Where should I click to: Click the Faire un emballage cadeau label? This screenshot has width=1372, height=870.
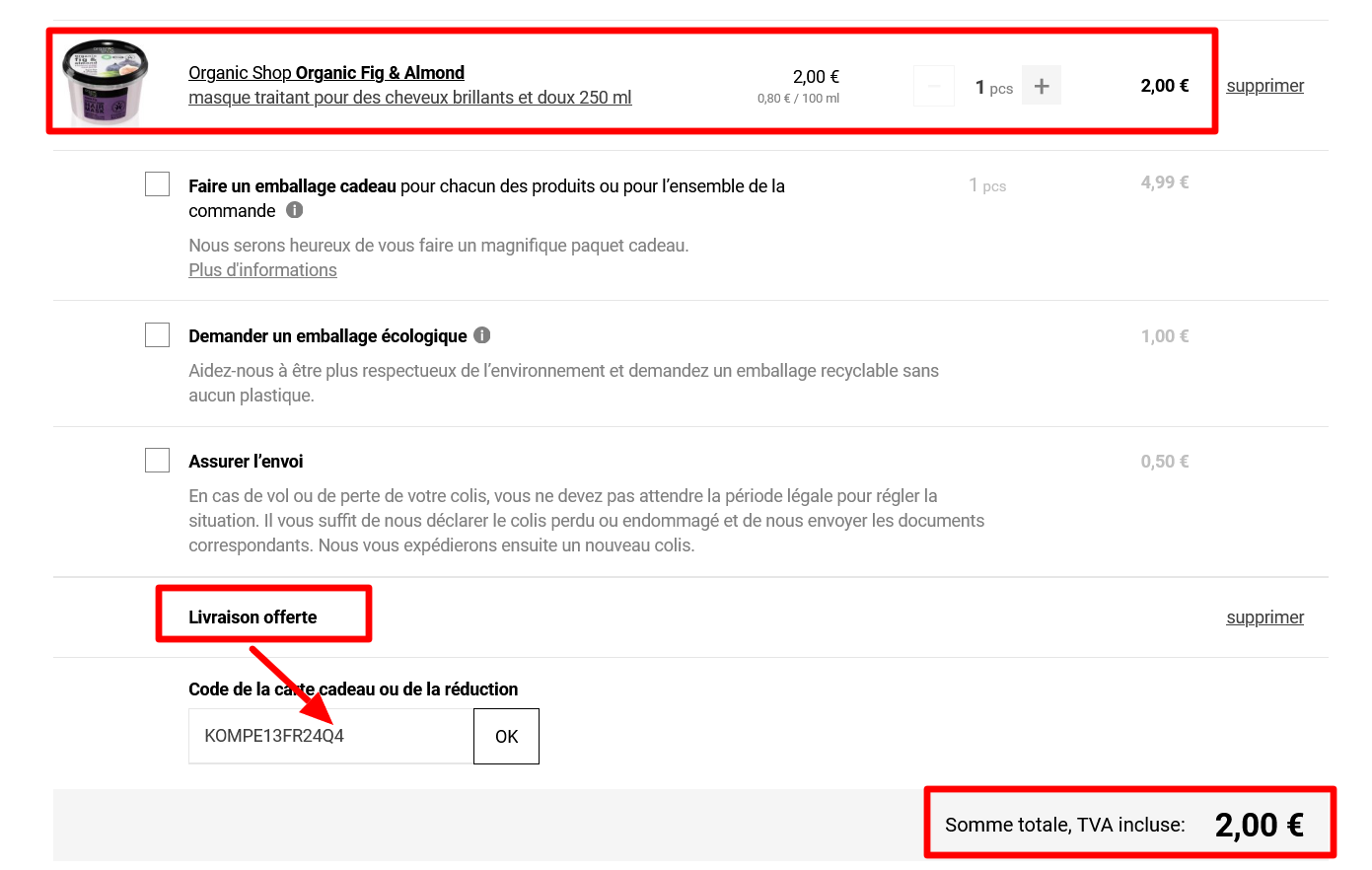pos(292,186)
